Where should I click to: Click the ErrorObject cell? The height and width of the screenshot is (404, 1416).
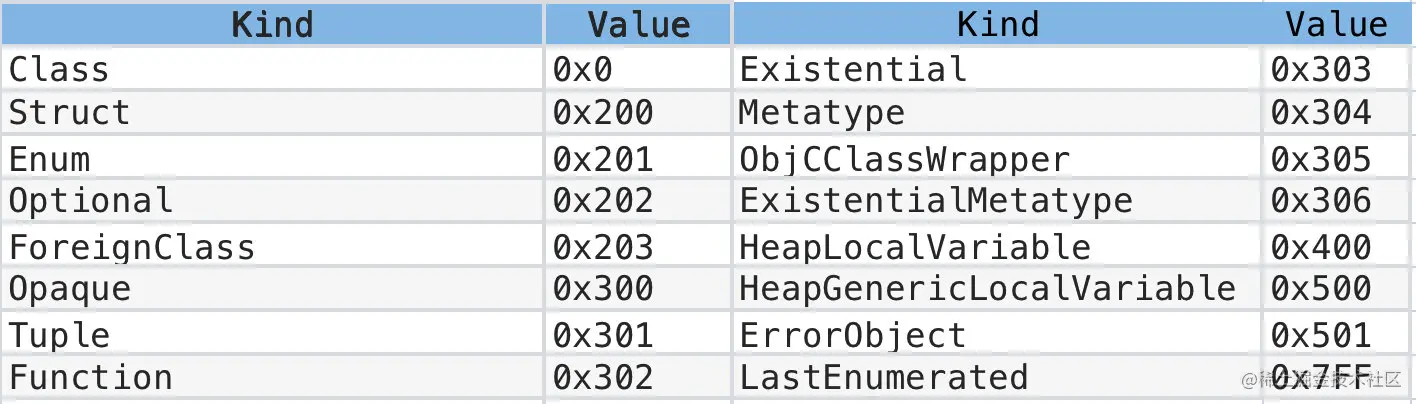997,334
